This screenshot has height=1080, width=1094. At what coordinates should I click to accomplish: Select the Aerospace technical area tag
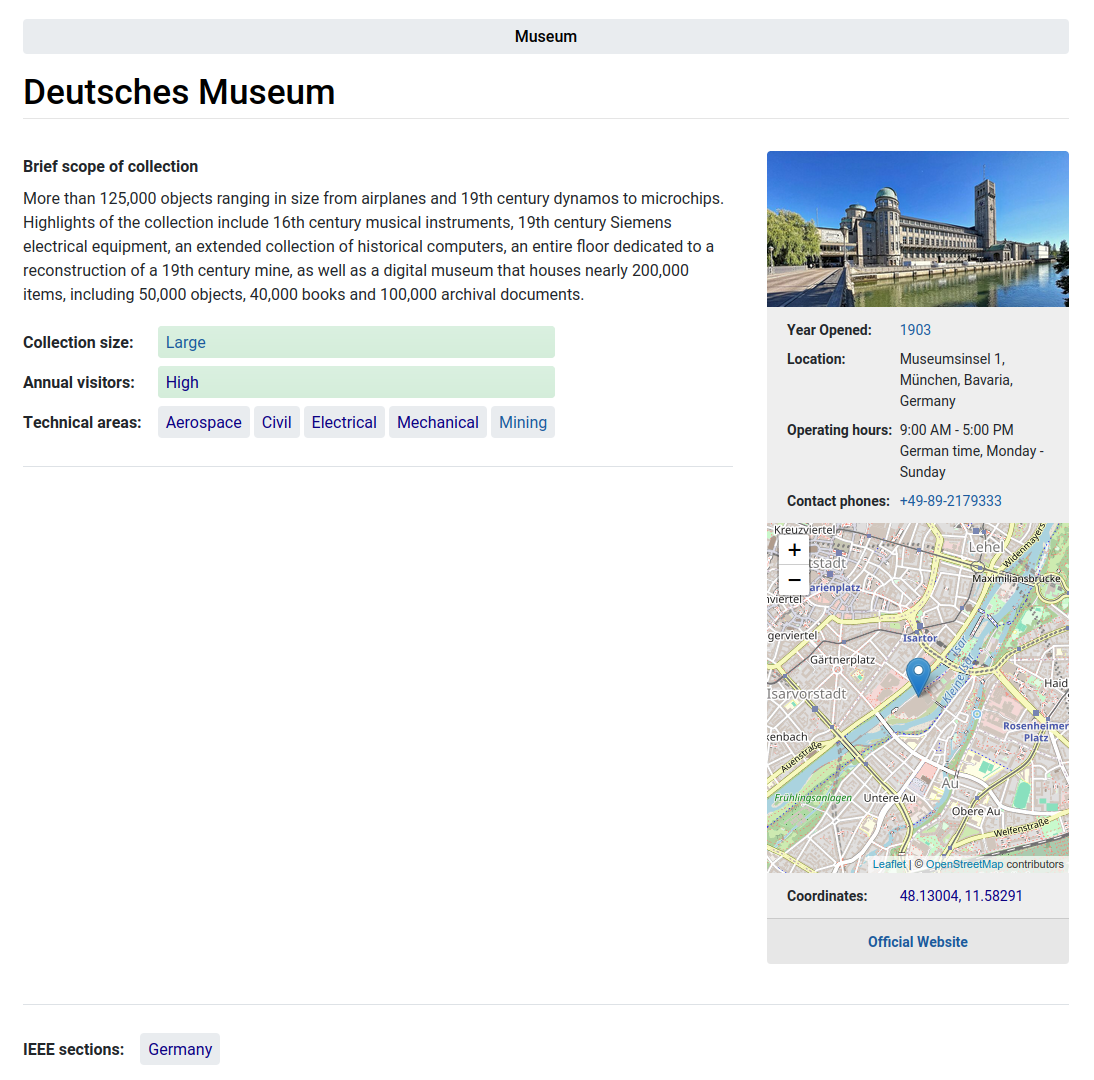click(204, 422)
